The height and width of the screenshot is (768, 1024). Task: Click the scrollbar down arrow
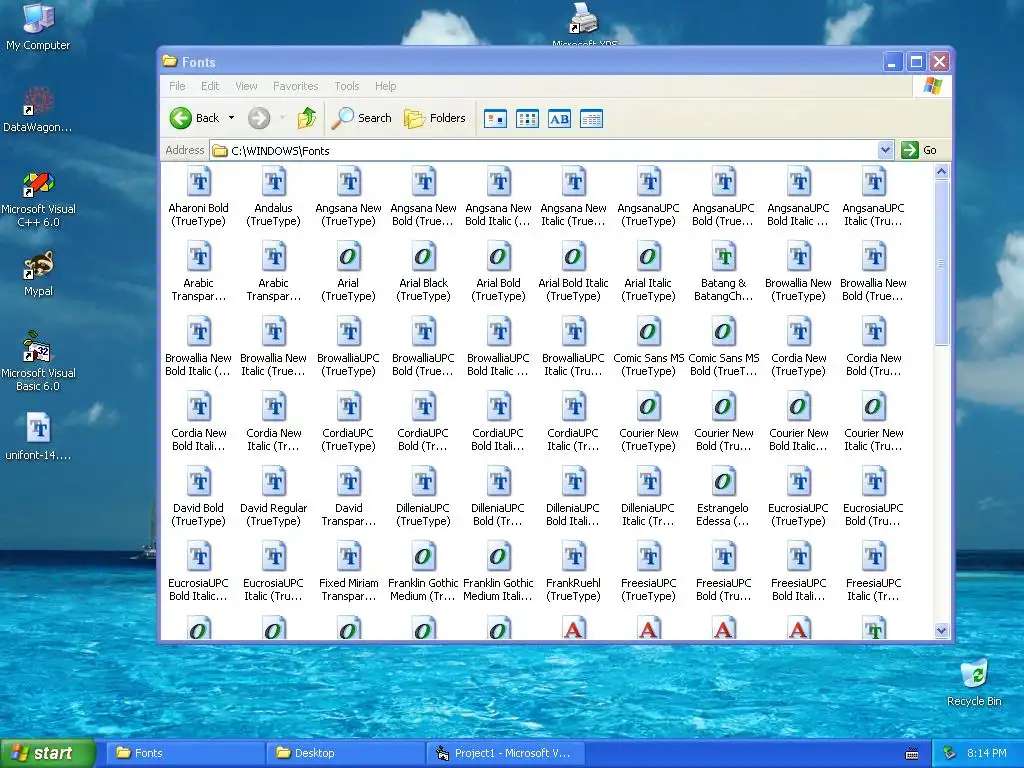(x=941, y=631)
